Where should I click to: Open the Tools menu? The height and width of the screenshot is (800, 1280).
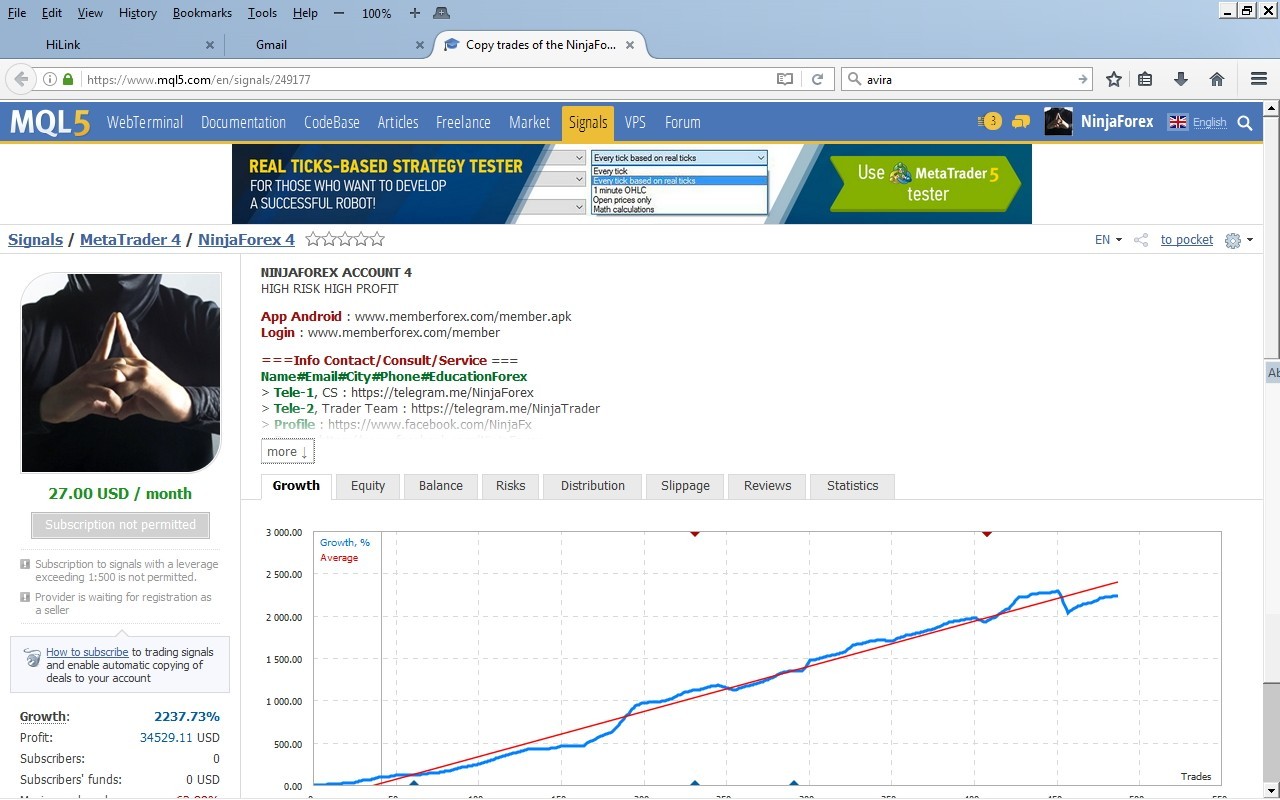[x=263, y=13]
